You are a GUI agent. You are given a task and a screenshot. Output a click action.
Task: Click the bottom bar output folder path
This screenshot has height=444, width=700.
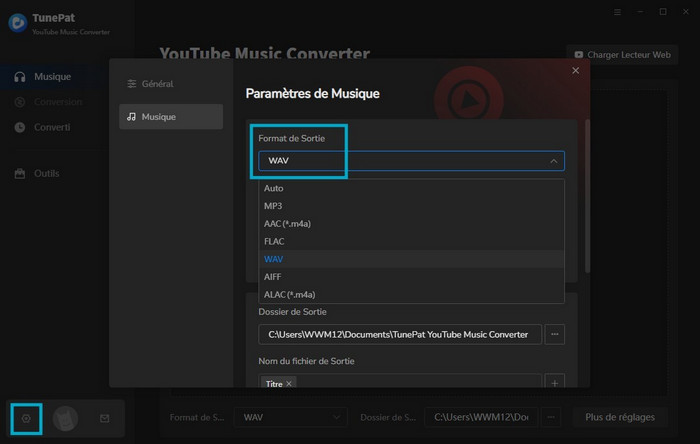pos(481,417)
